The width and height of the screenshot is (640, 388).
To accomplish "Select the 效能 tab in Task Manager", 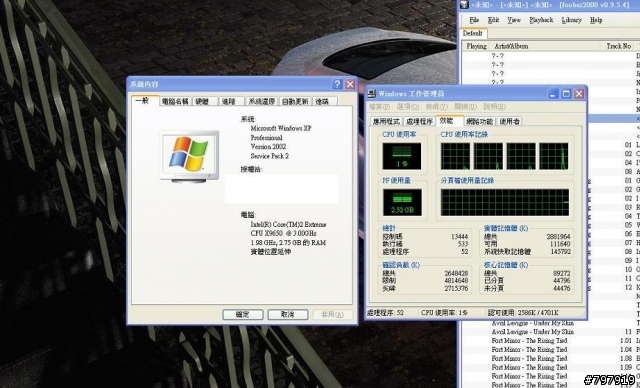I will click(x=449, y=120).
